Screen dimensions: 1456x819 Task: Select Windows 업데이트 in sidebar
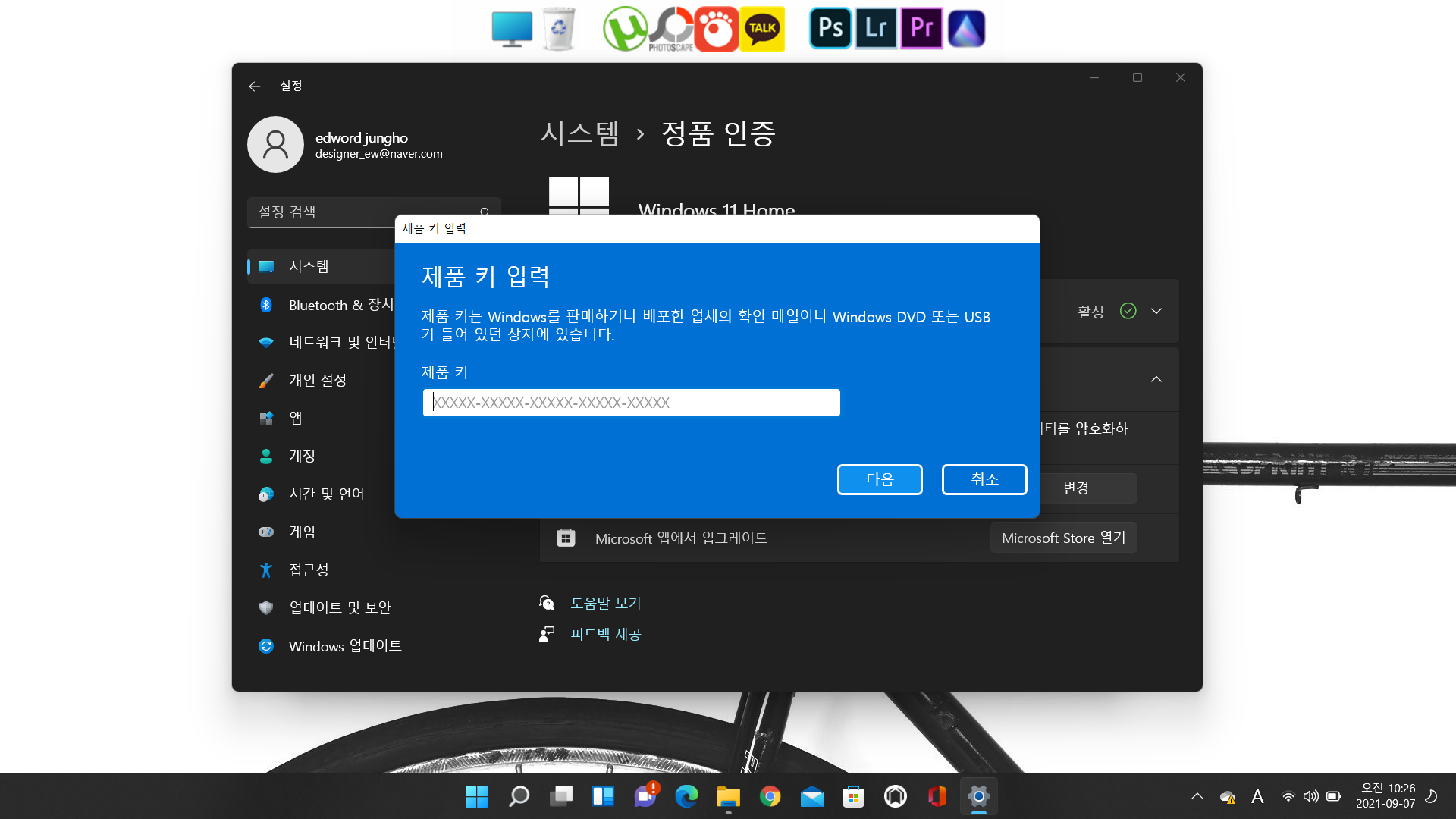click(x=345, y=646)
